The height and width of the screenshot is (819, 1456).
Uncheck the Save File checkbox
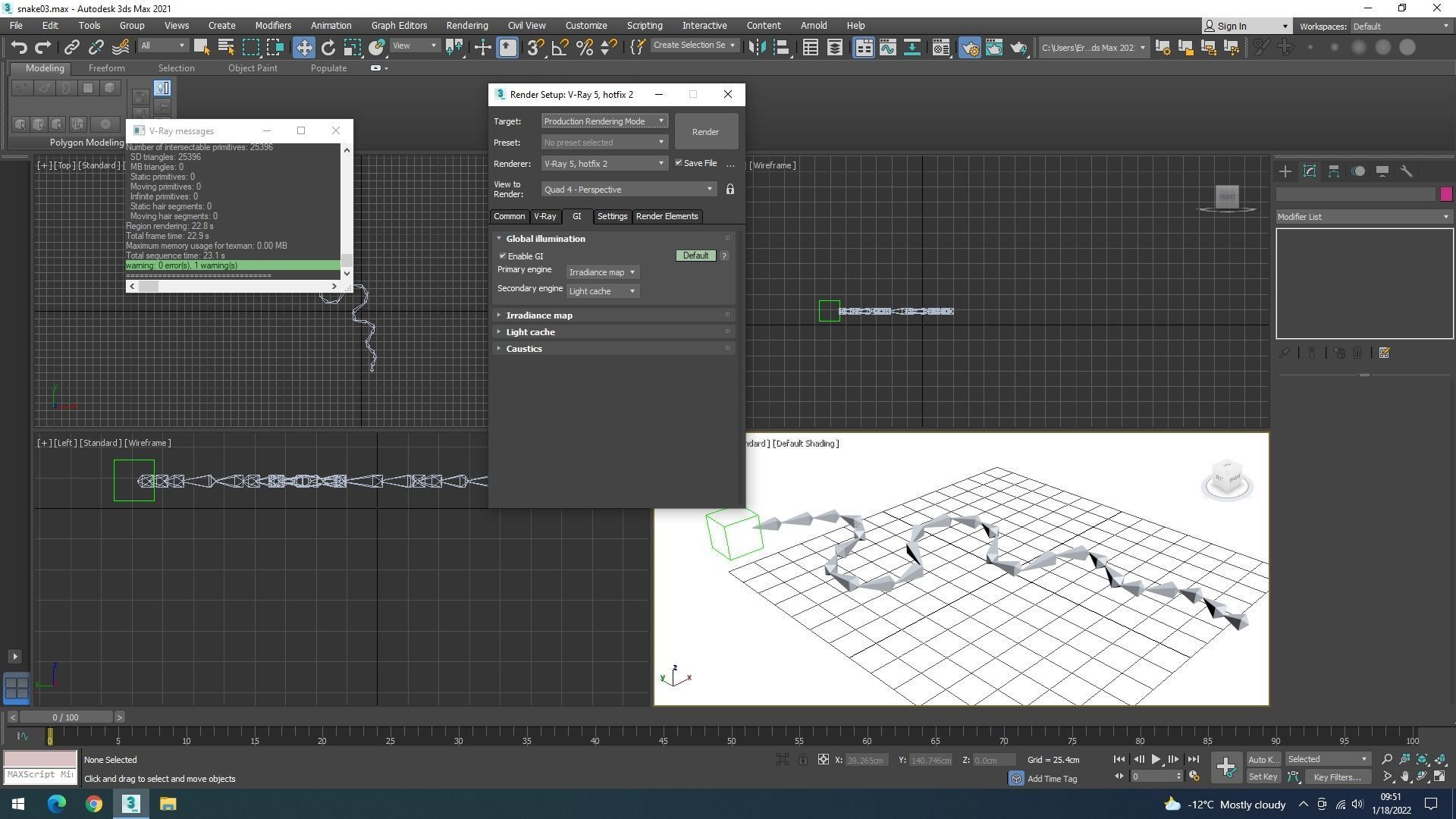pyautogui.click(x=679, y=163)
